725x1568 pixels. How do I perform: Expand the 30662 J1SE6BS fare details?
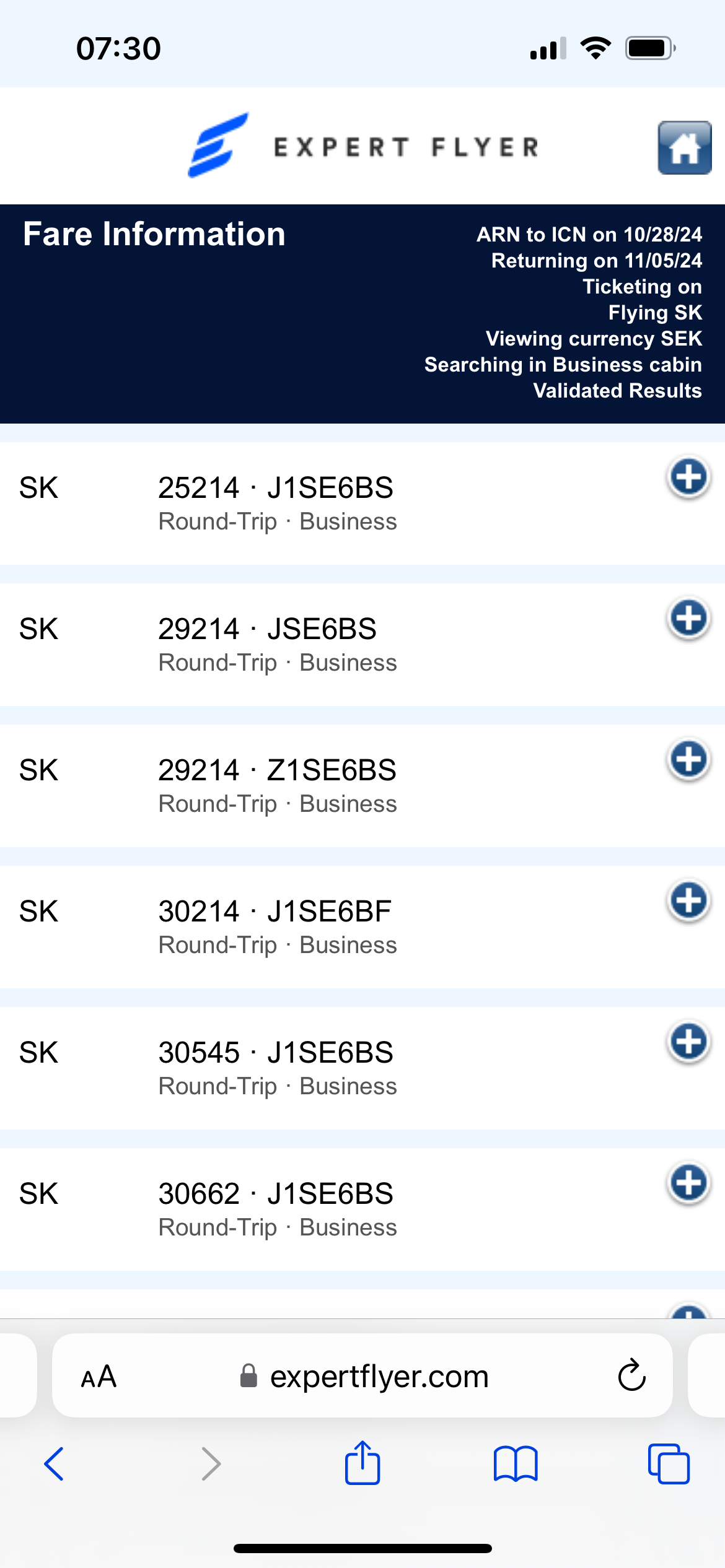pyautogui.click(x=688, y=1183)
